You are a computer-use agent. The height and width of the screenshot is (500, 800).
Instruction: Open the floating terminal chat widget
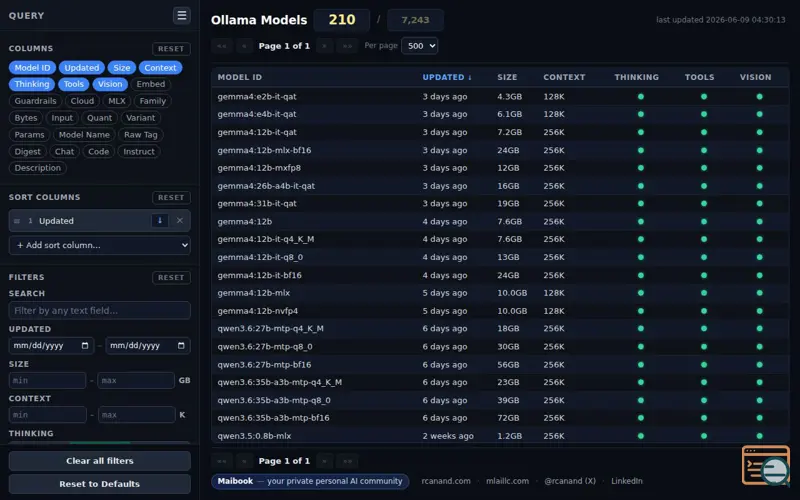click(766, 465)
